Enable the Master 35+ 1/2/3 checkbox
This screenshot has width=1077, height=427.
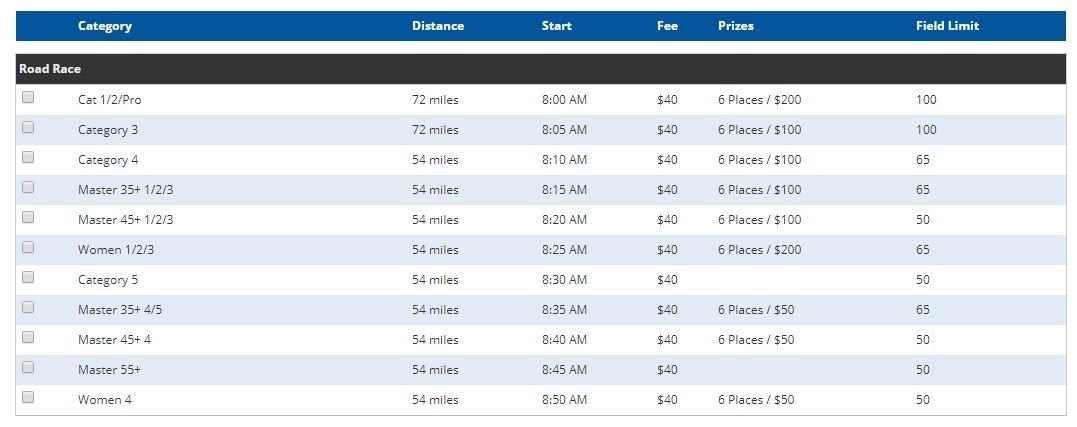(27, 187)
